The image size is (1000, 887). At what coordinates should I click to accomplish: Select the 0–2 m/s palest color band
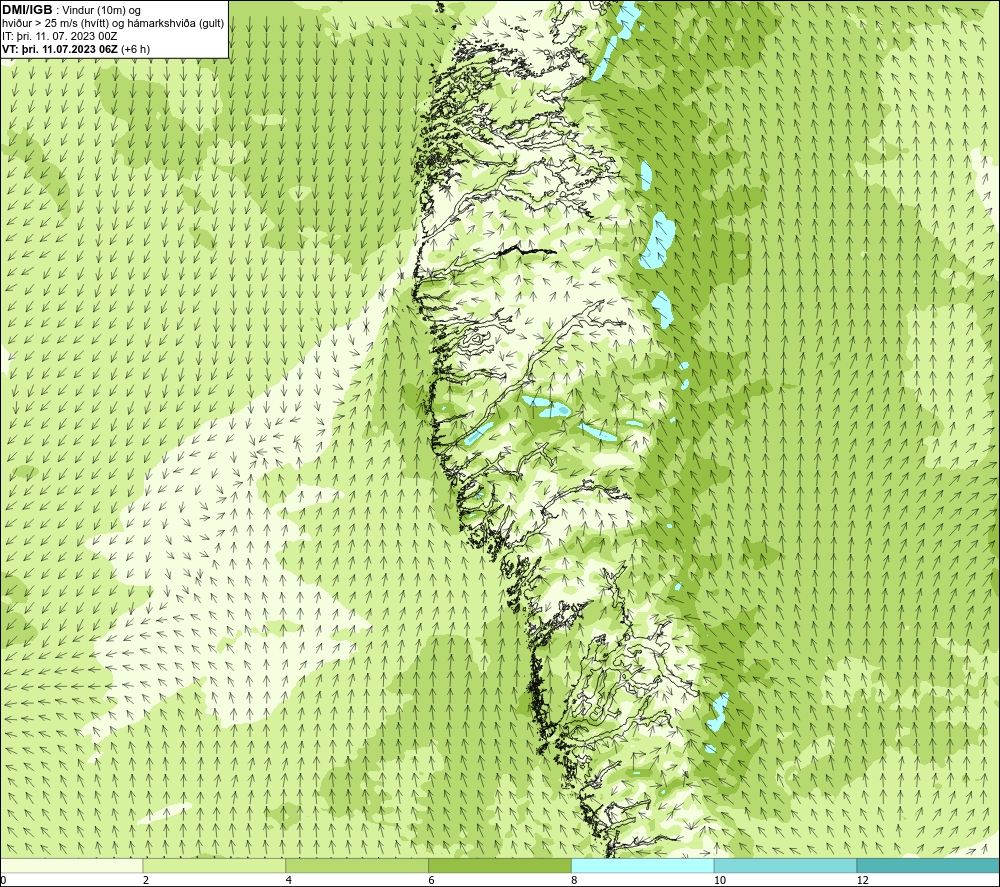coord(71,865)
